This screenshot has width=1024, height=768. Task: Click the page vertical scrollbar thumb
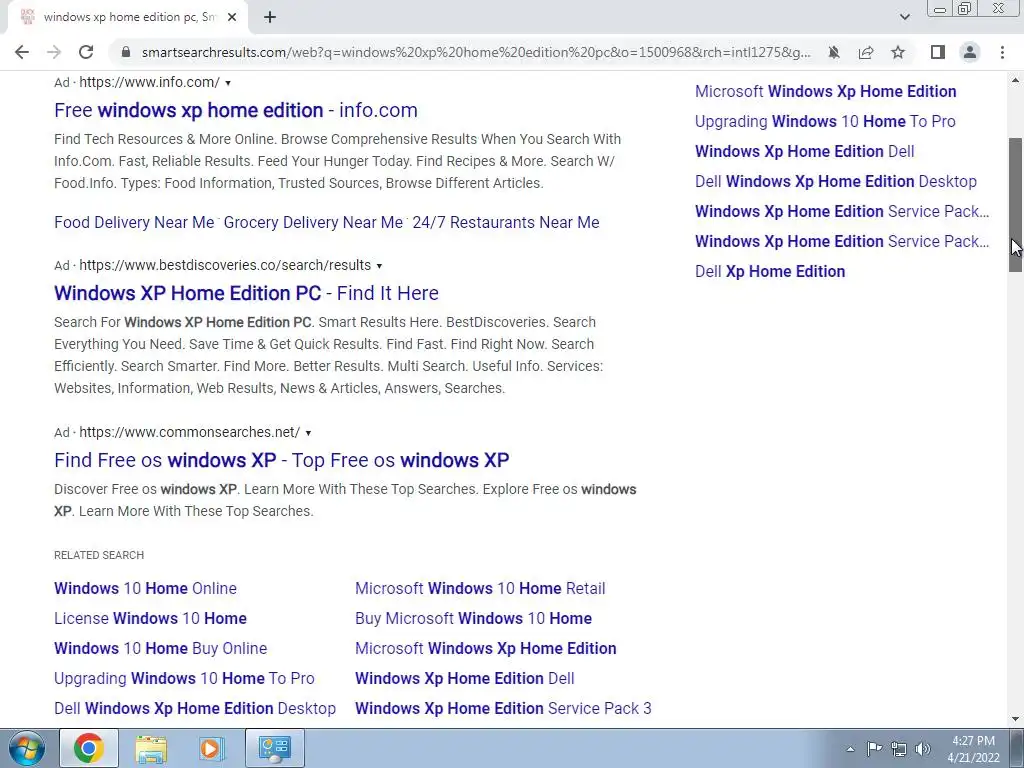(1016, 205)
